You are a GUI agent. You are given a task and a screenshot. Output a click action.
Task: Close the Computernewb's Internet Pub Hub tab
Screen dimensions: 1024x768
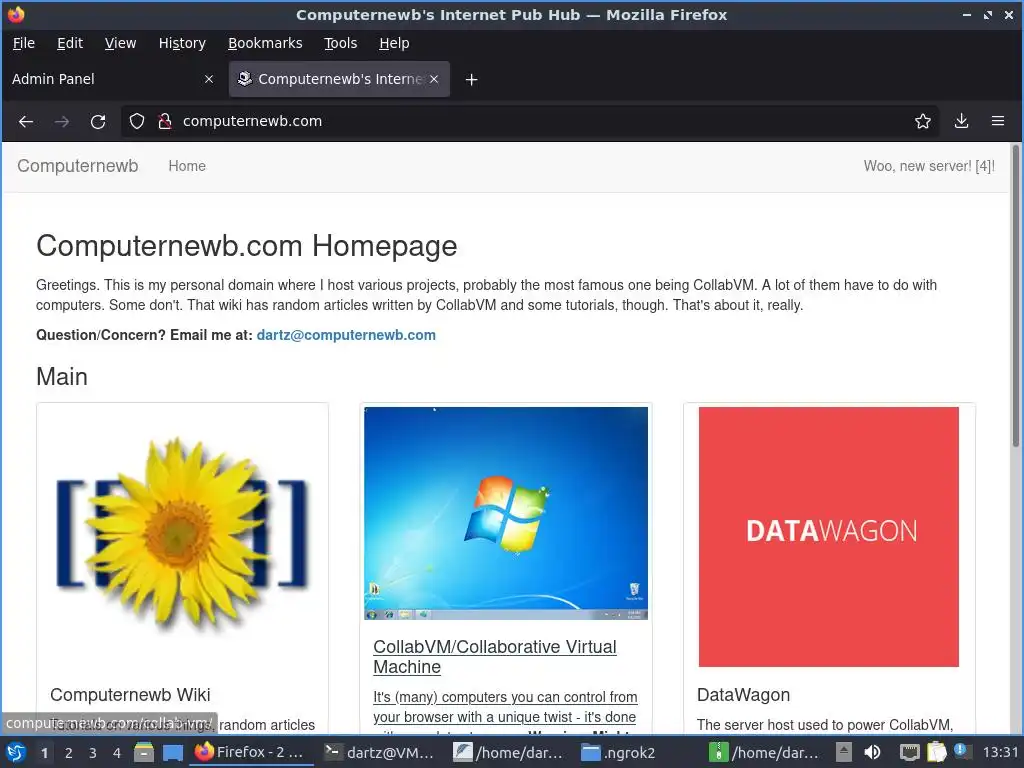pos(434,79)
